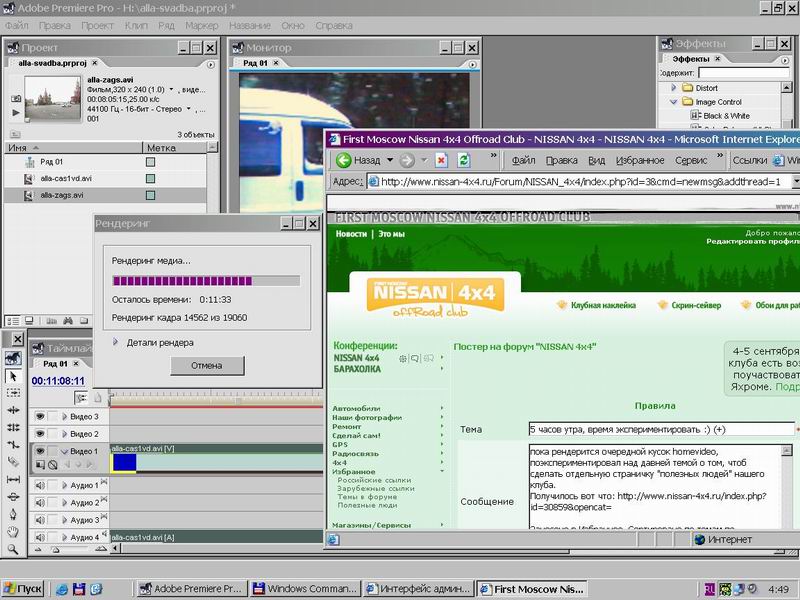
Task: Click the set-marker icon in the Timeline
Action: 98,397
